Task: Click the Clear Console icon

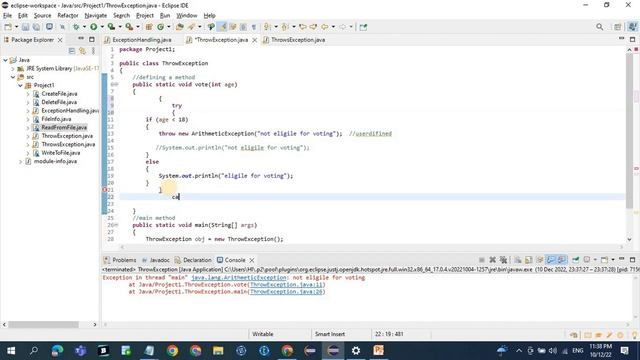Action: point(518,260)
